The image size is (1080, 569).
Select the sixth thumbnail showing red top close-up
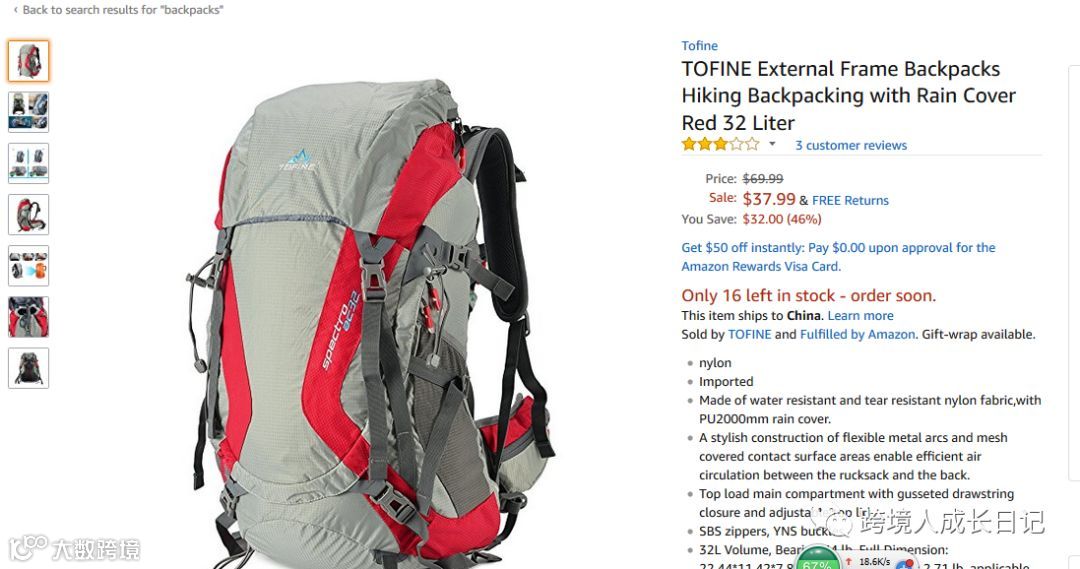tap(28, 317)
